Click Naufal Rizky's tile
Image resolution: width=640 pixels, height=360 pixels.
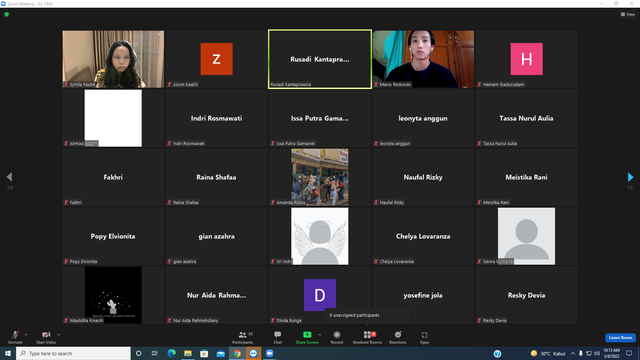[423, 177]
